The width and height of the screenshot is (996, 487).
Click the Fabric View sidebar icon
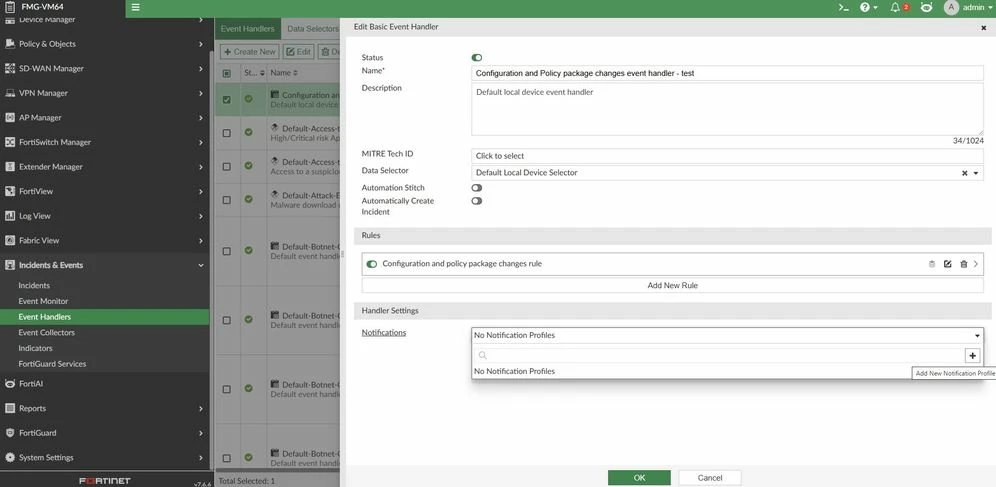click(10, 241)
